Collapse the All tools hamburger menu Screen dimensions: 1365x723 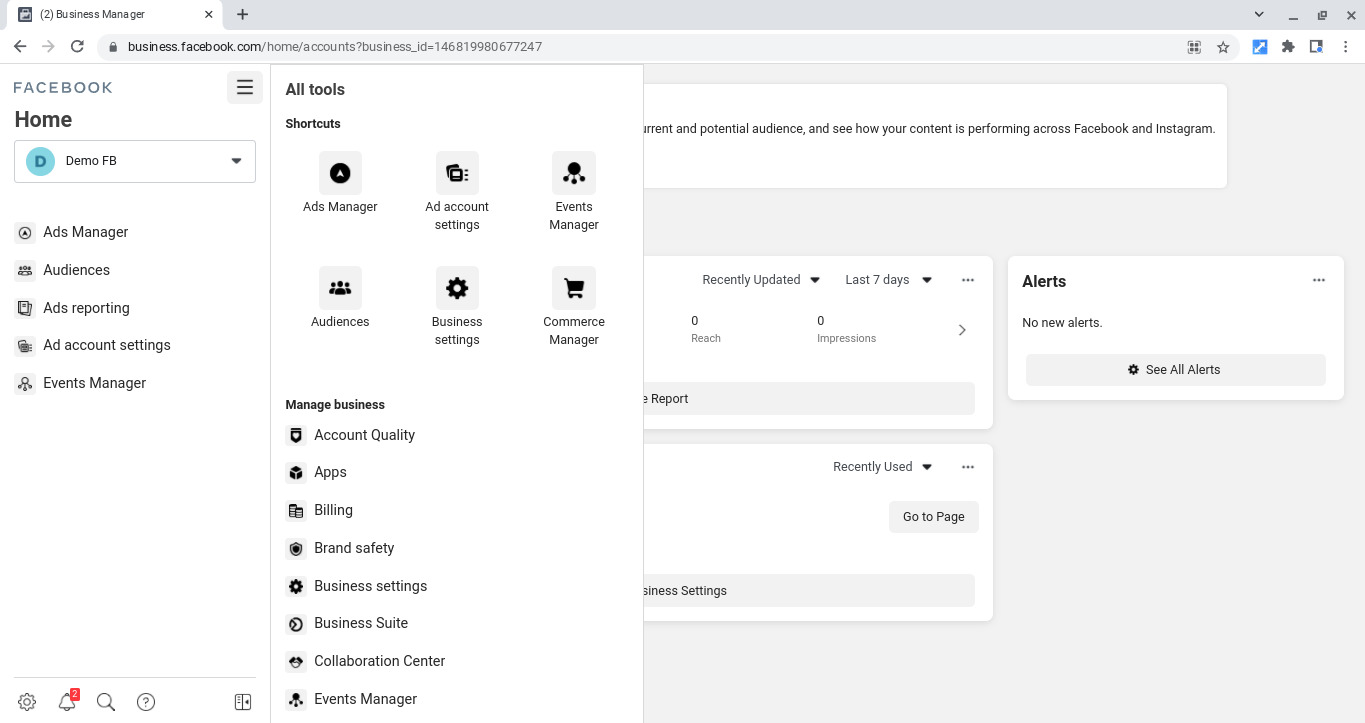pos(245,88)
